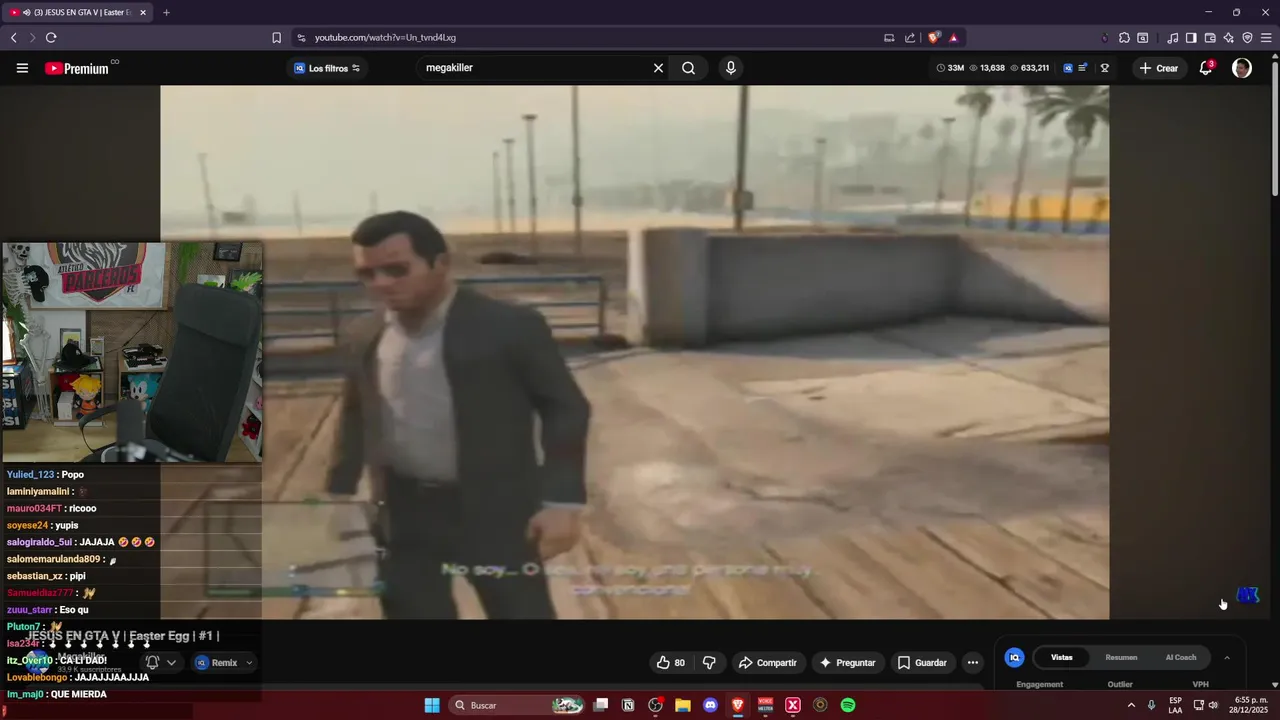This screenshot has height=720, width=1280.
Task: Click the video player area
Action: 634,352
